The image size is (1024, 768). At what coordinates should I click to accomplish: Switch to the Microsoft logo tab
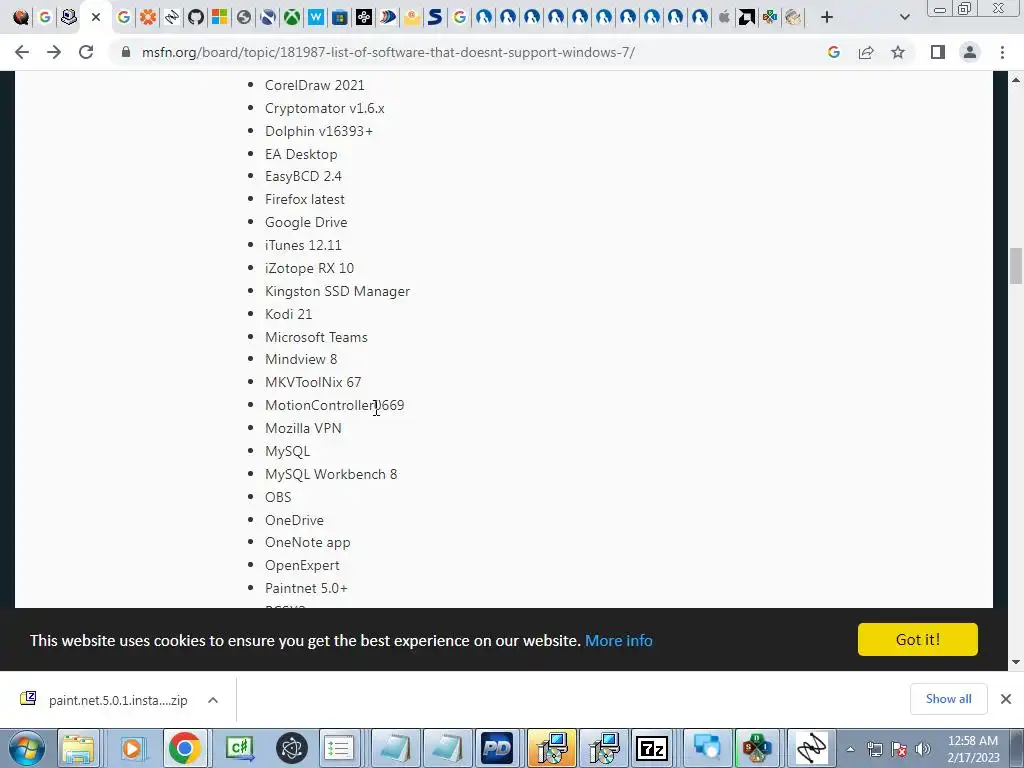(x=219, y=17)
